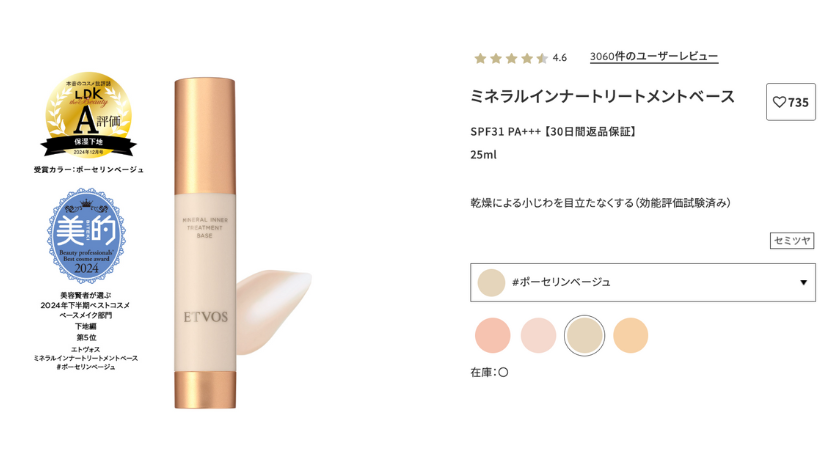Click the ETVOS product bottle image
Image resolution: width=840 pixels, height=450 pixels.
[x=205, y=244]
